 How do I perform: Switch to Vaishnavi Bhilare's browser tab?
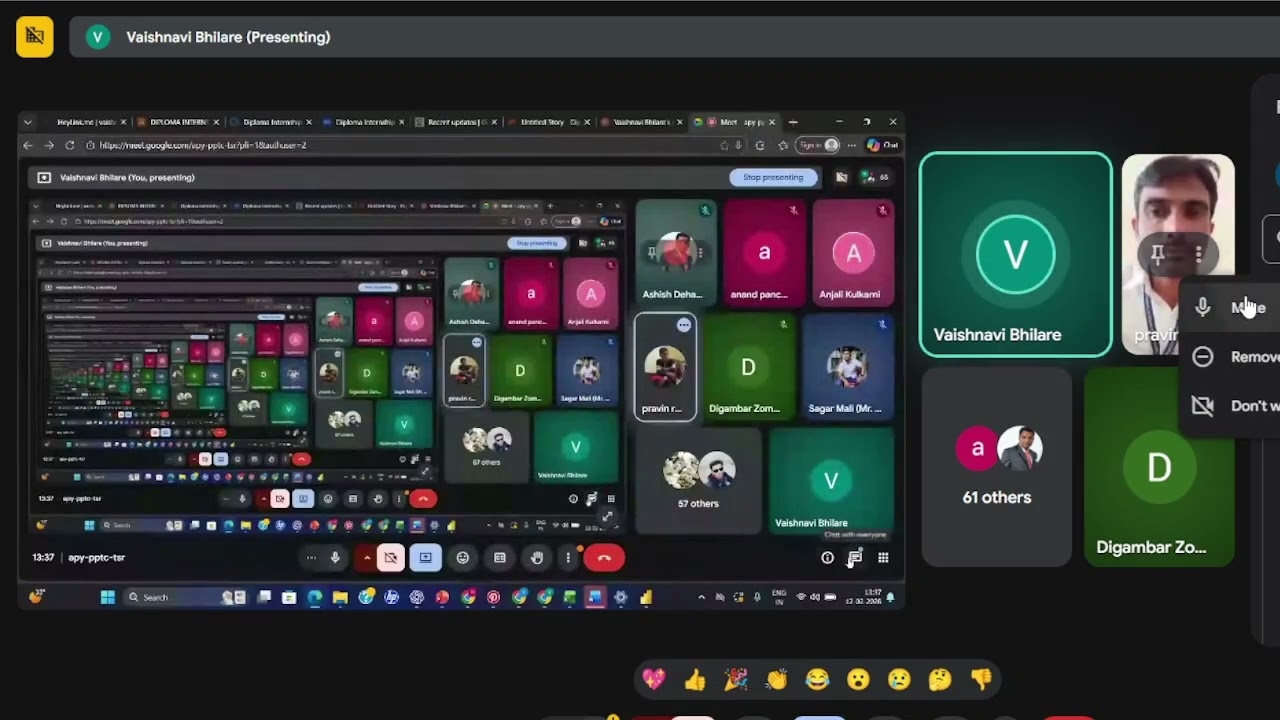[x=641, y=122]
